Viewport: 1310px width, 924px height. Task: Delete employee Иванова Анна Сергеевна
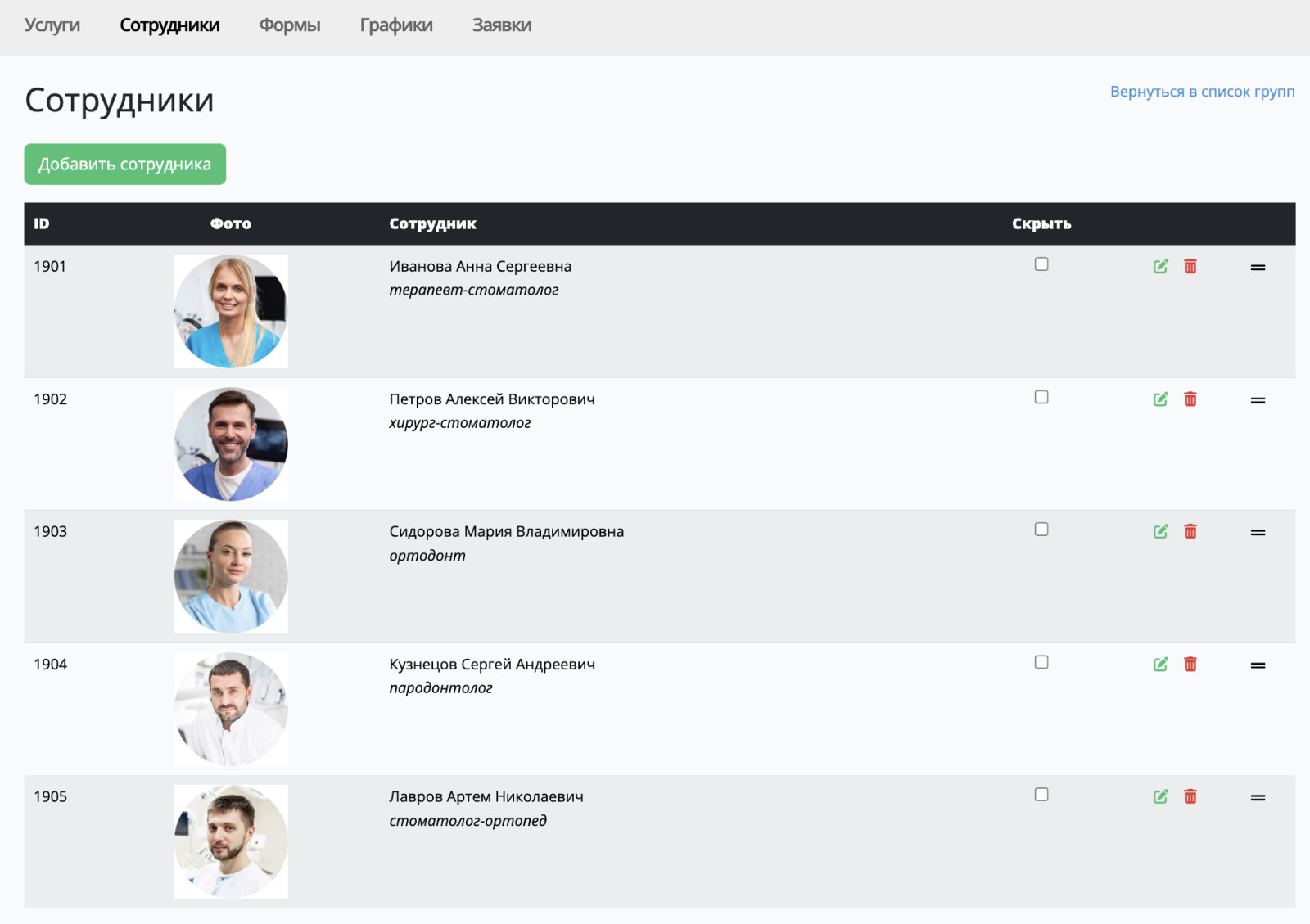coord(1190,266)
